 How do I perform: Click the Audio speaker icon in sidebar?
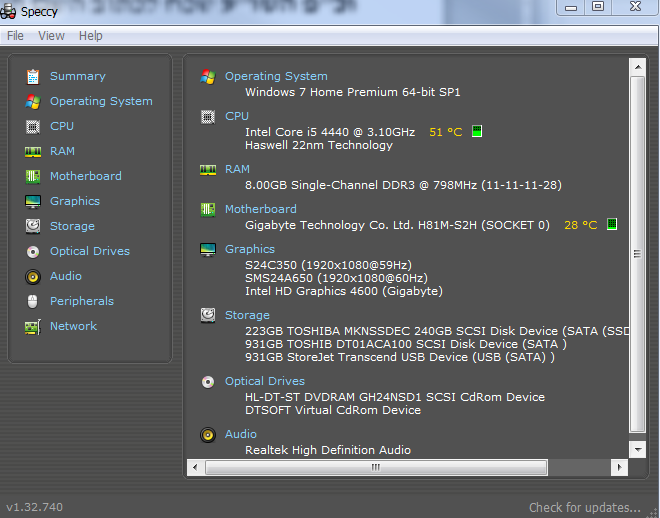[33, 276]
